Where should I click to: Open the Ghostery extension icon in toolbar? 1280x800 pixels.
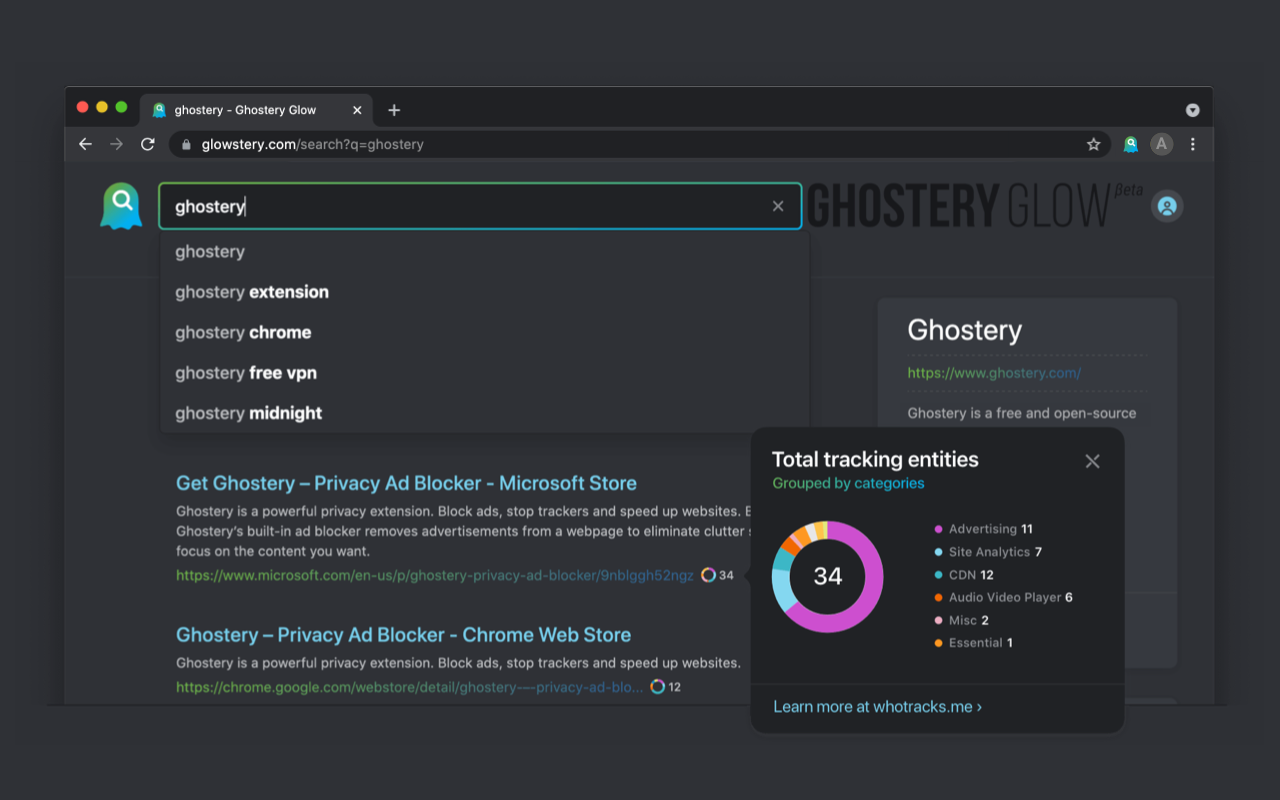pyautogui.click(x=1131, y=144)
